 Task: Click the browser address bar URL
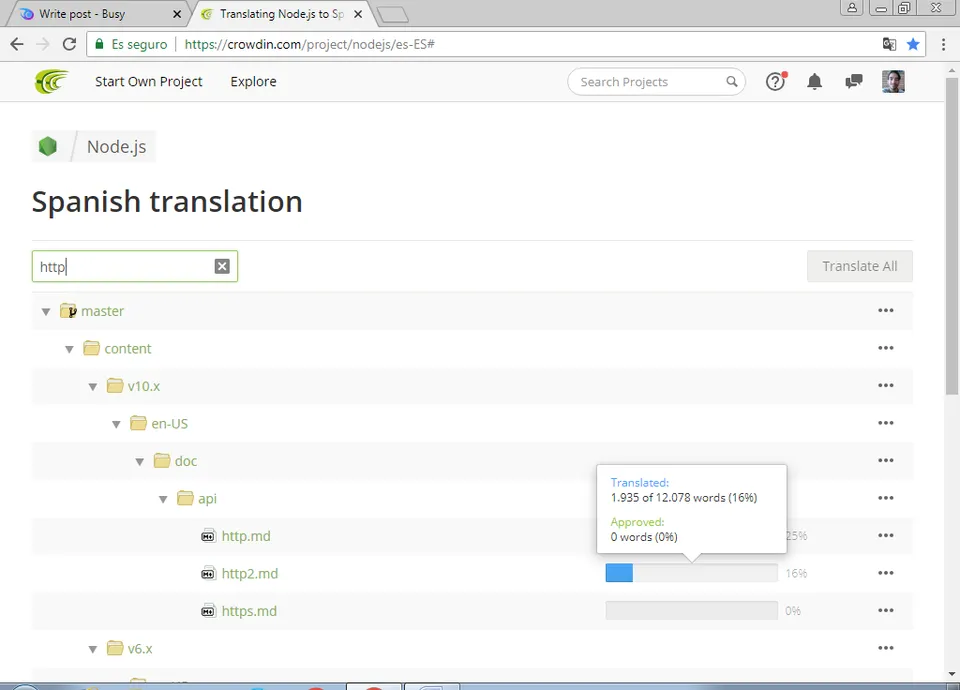click(x=309, y=44)
